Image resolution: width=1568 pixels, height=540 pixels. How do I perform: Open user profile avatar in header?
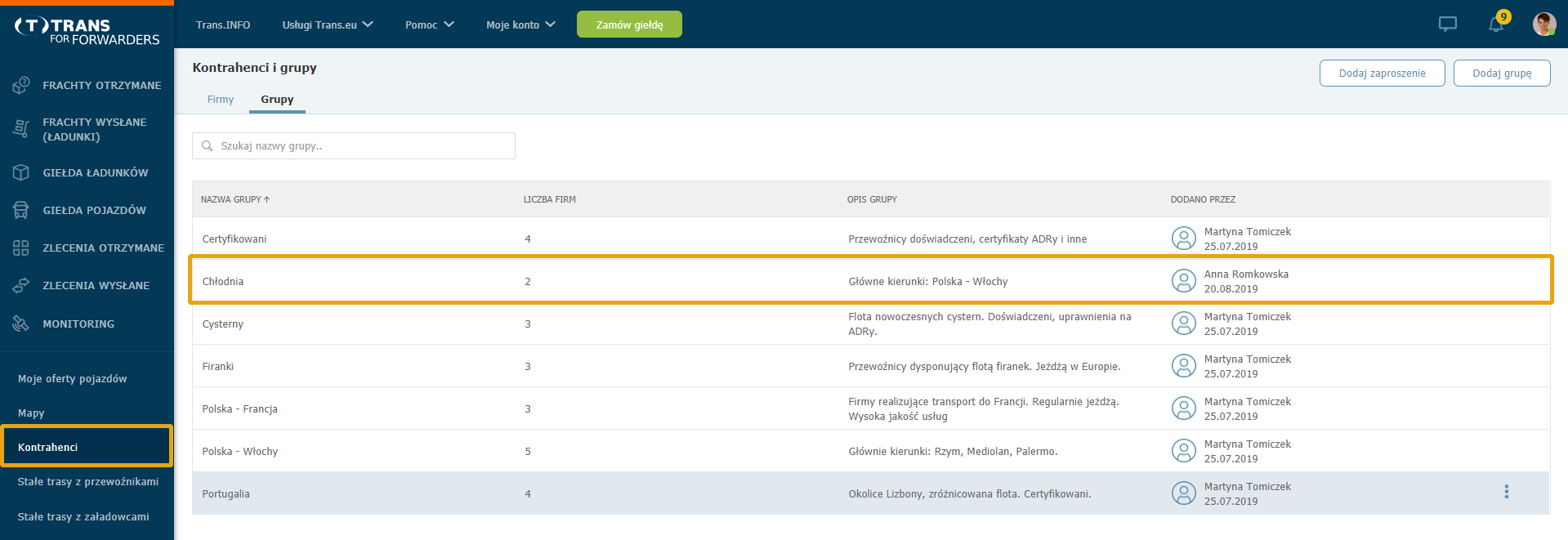(x=1544, y=24)
